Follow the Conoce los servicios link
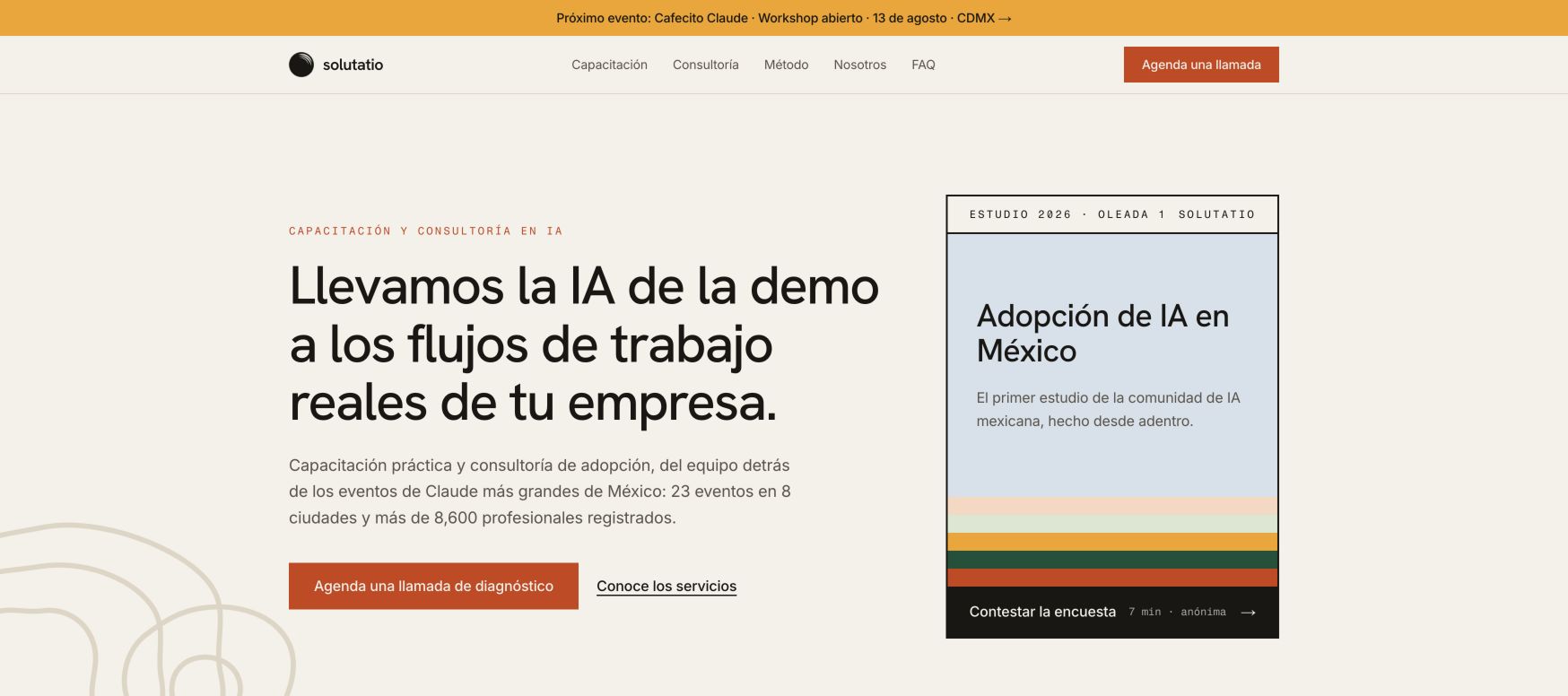1568x696 pixels. pyautogui.click(x=666, y=586)
